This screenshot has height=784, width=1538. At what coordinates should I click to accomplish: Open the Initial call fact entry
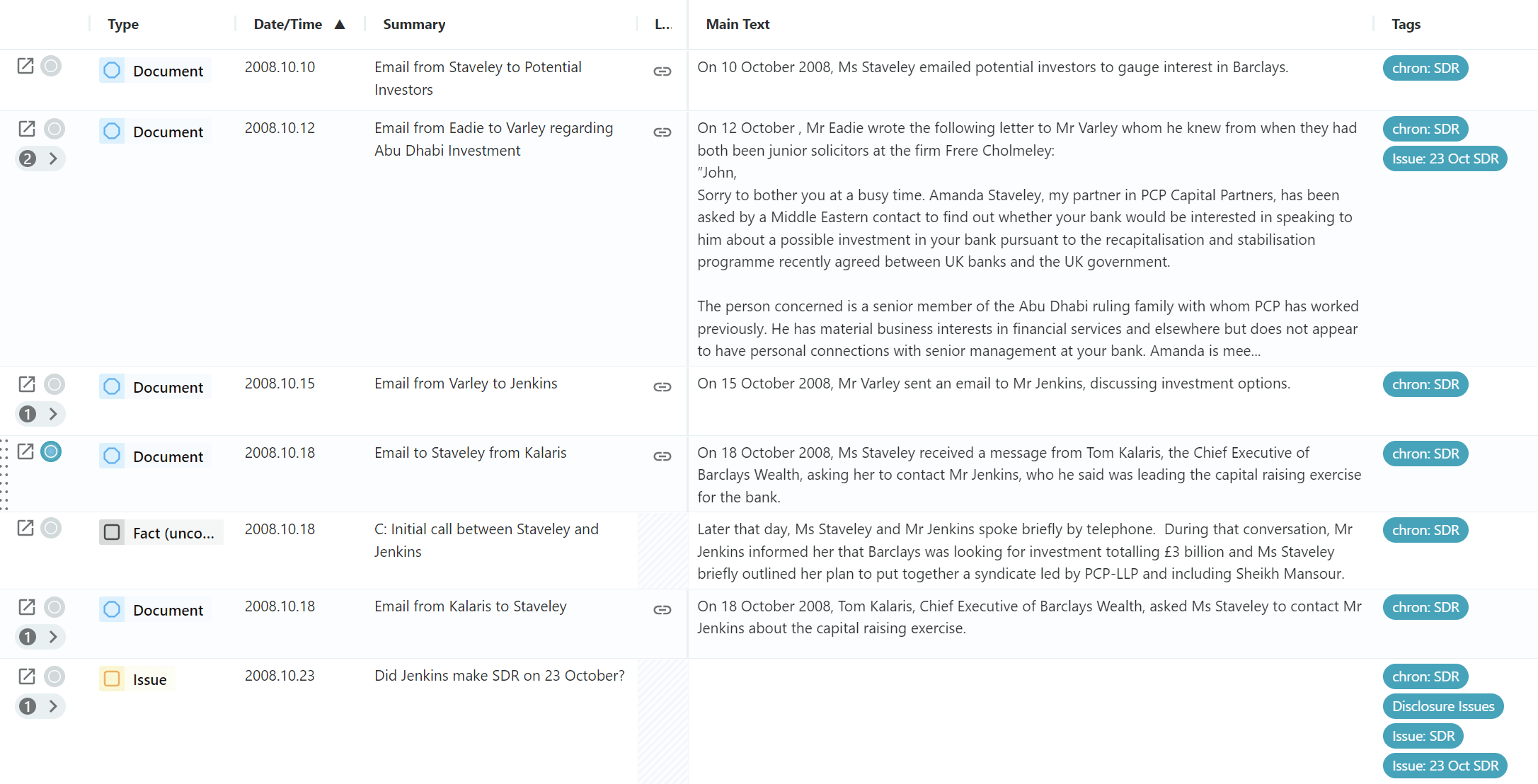point(25,528)
